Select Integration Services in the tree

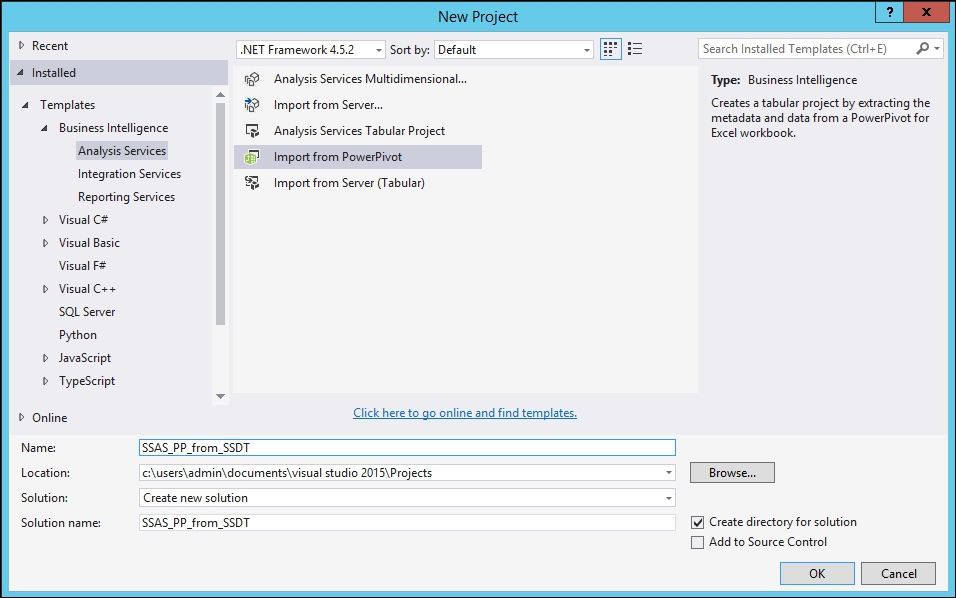129,174
